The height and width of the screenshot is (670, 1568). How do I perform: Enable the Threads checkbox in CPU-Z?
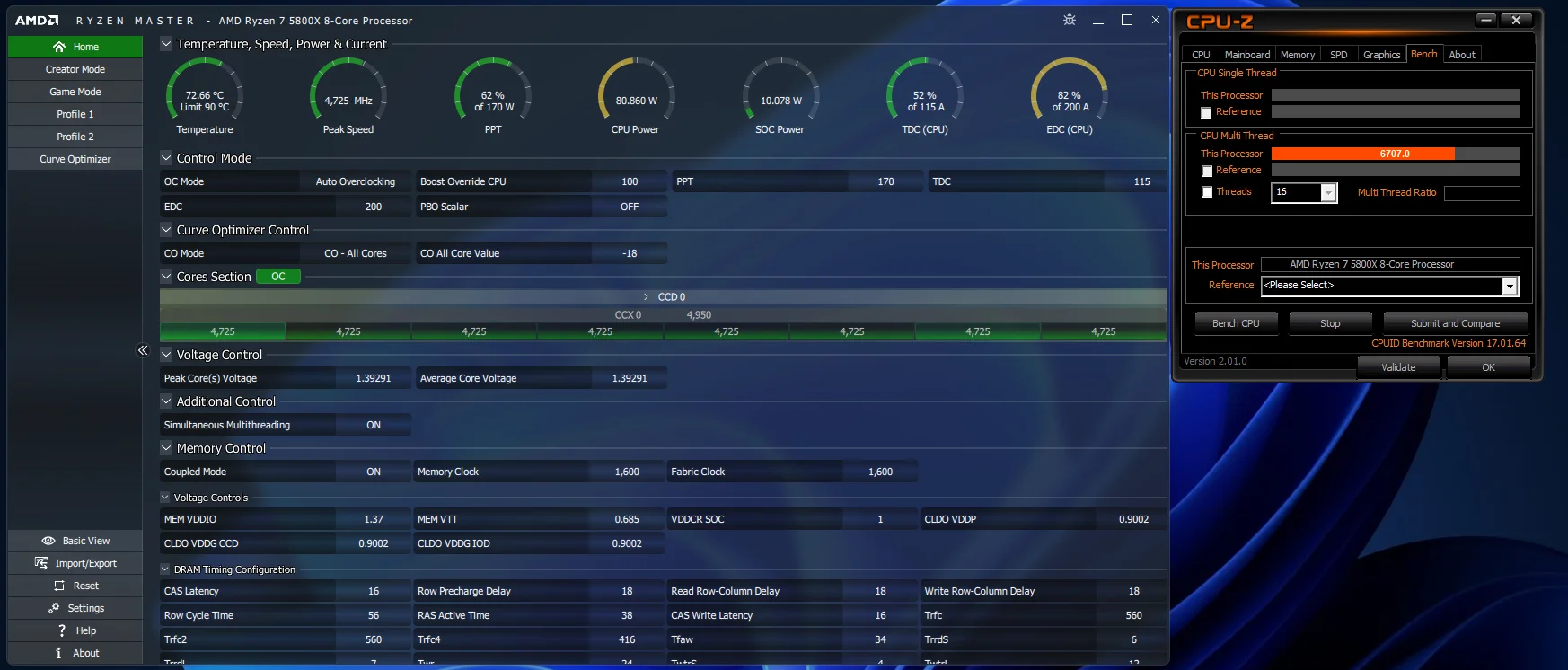[1206, 192]
